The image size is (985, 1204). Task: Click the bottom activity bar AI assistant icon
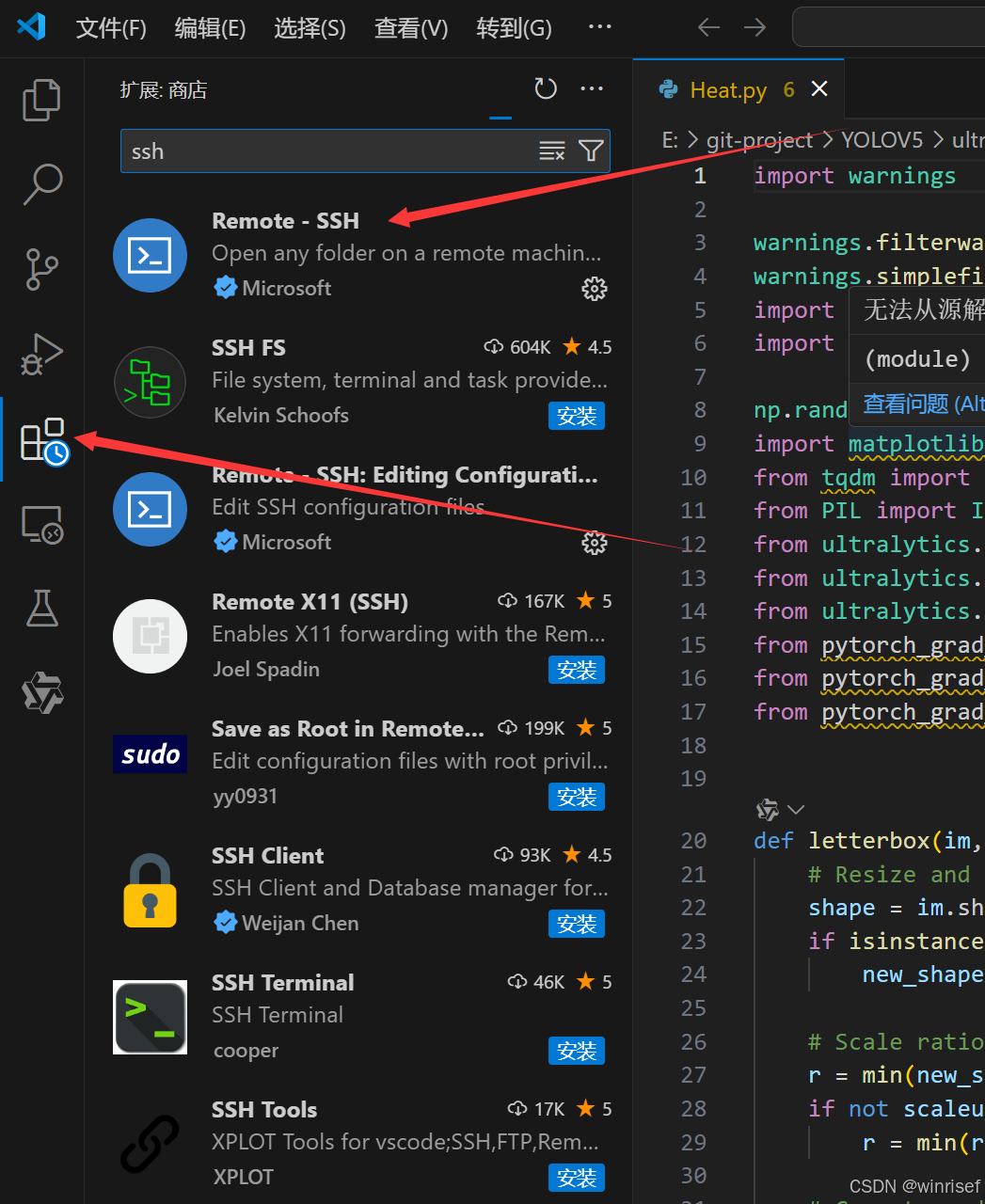click(42, 693)
